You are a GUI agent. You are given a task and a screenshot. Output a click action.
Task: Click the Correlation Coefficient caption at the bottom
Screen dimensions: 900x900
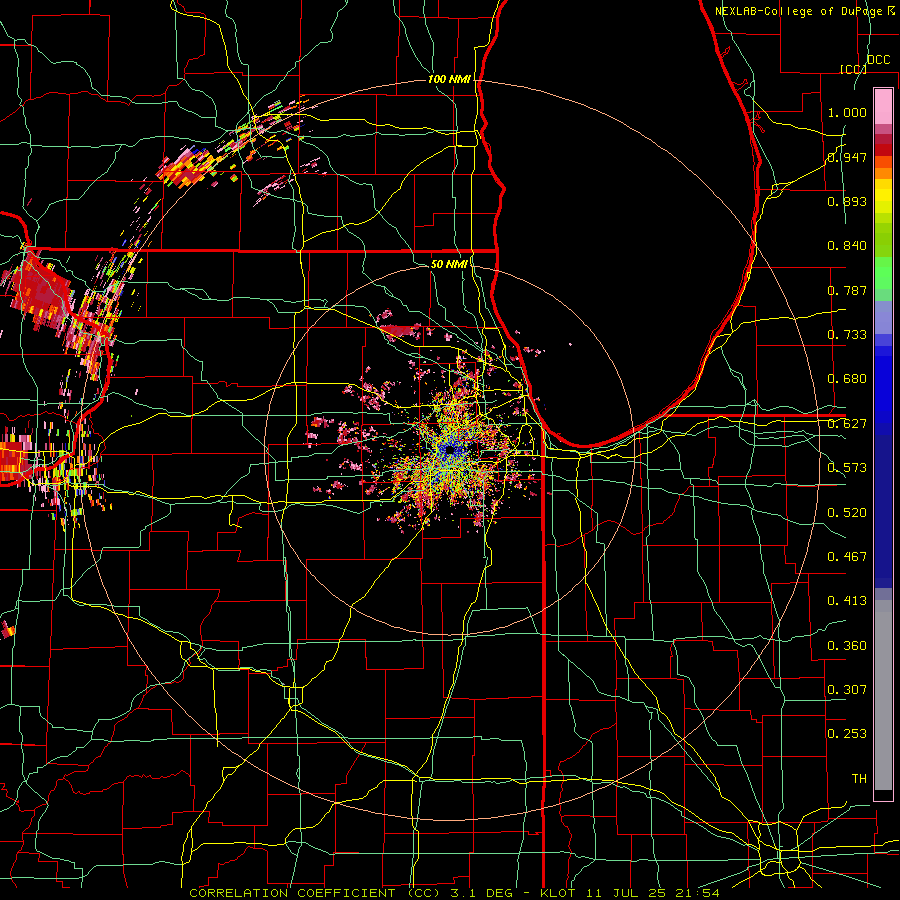455,893
